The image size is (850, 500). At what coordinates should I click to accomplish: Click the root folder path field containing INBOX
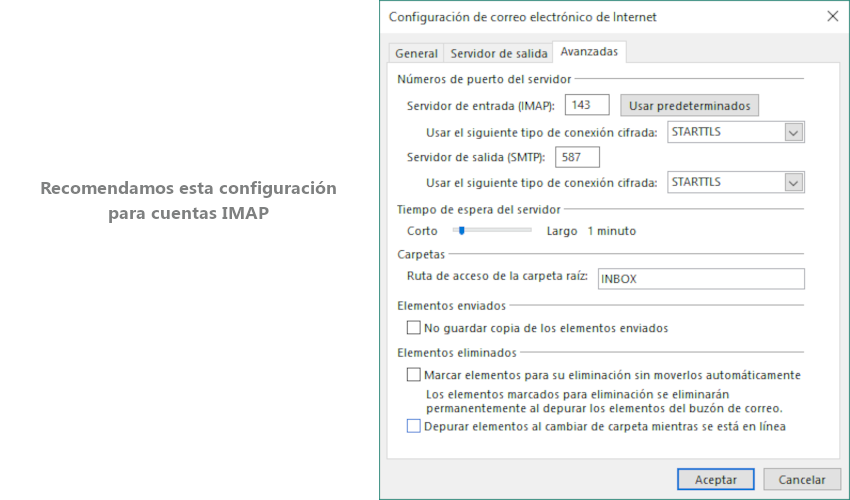[x=700, y=279]
